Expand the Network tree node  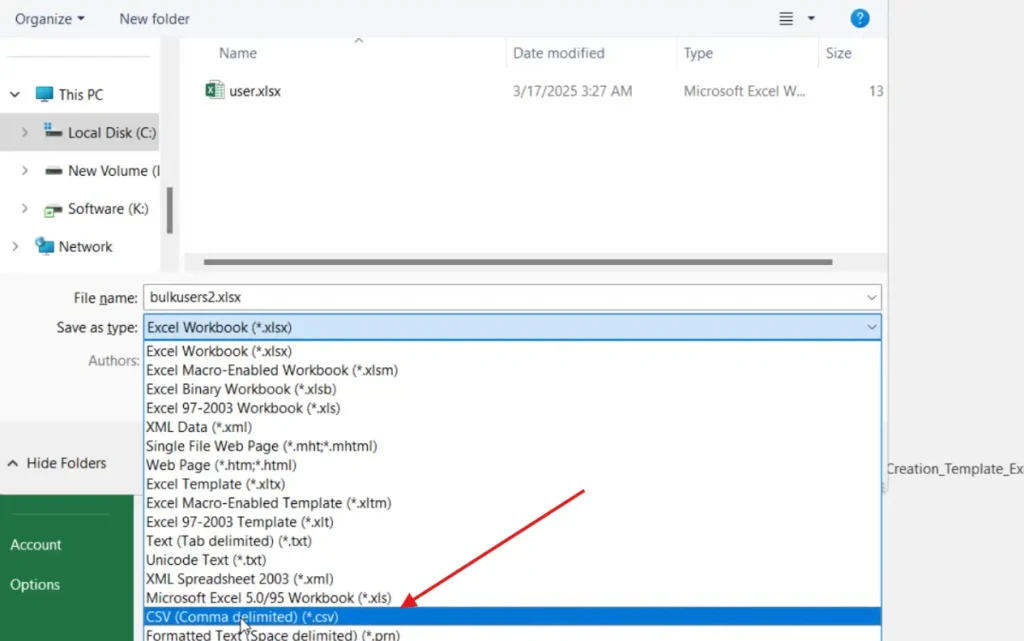(15, 246)
